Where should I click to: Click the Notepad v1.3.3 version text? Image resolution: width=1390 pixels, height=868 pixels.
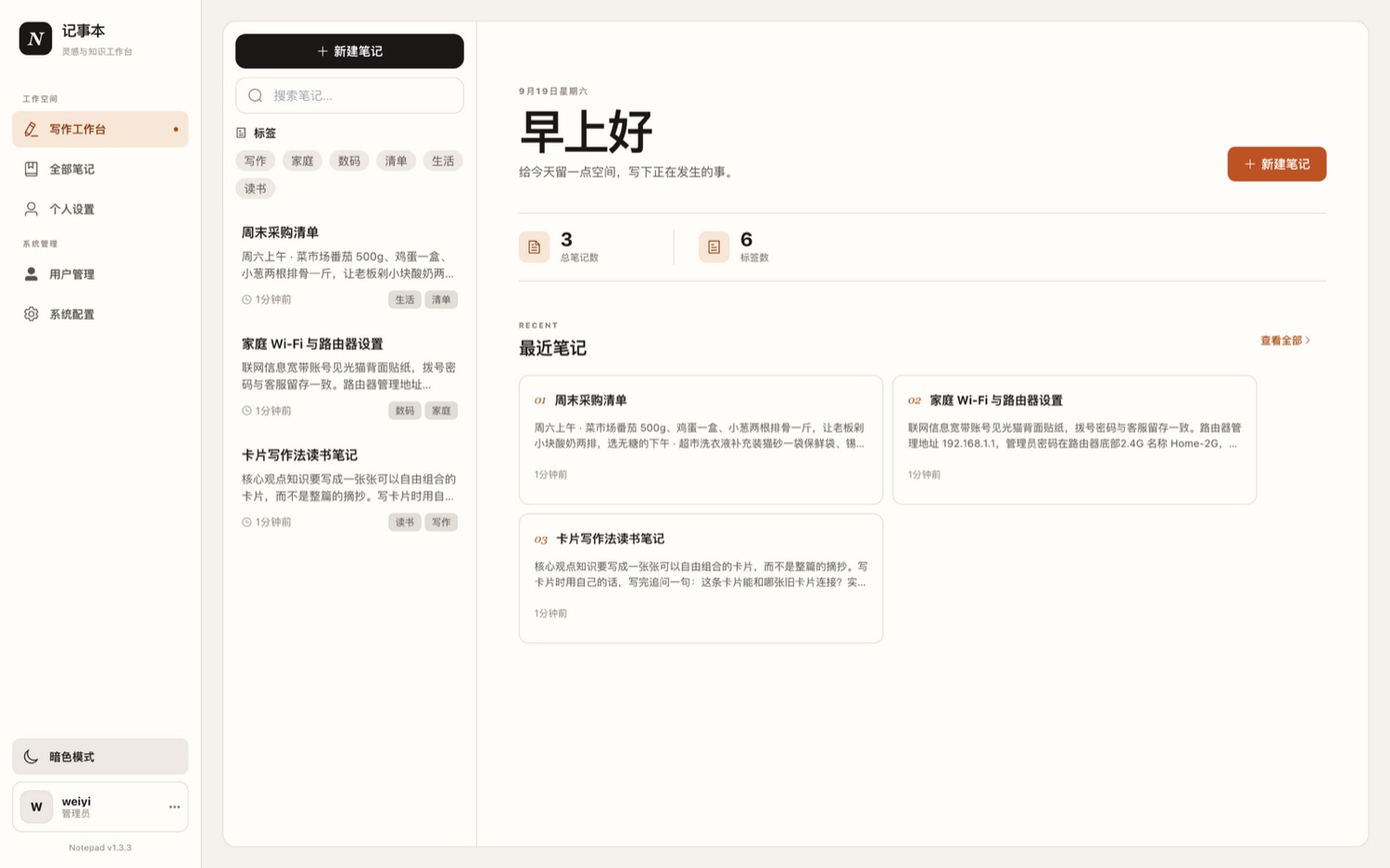pyautogui.click(x=100, y=848)
